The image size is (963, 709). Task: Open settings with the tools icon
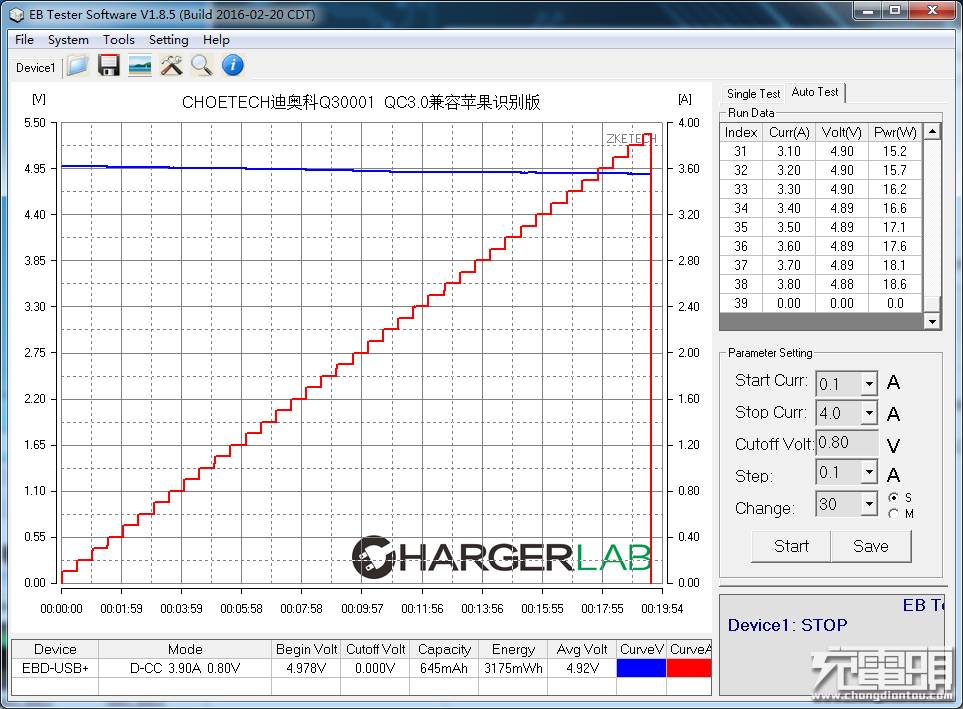point(171,65)
